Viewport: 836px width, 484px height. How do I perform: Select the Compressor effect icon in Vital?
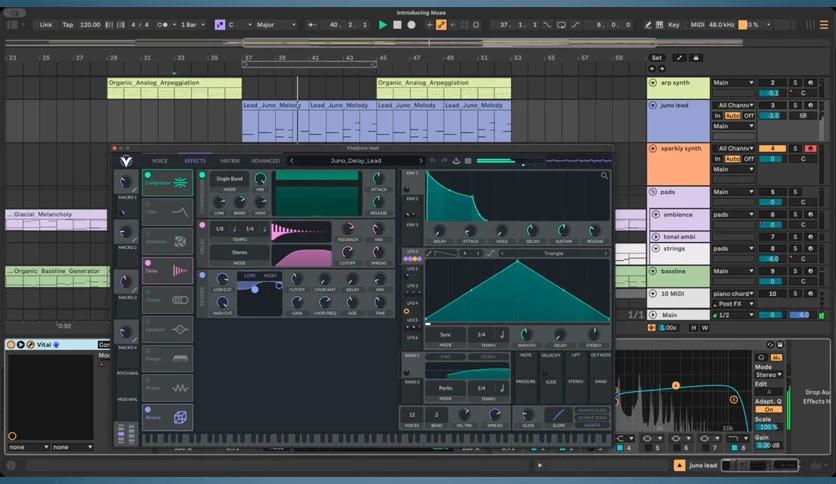tap(180, 183)
